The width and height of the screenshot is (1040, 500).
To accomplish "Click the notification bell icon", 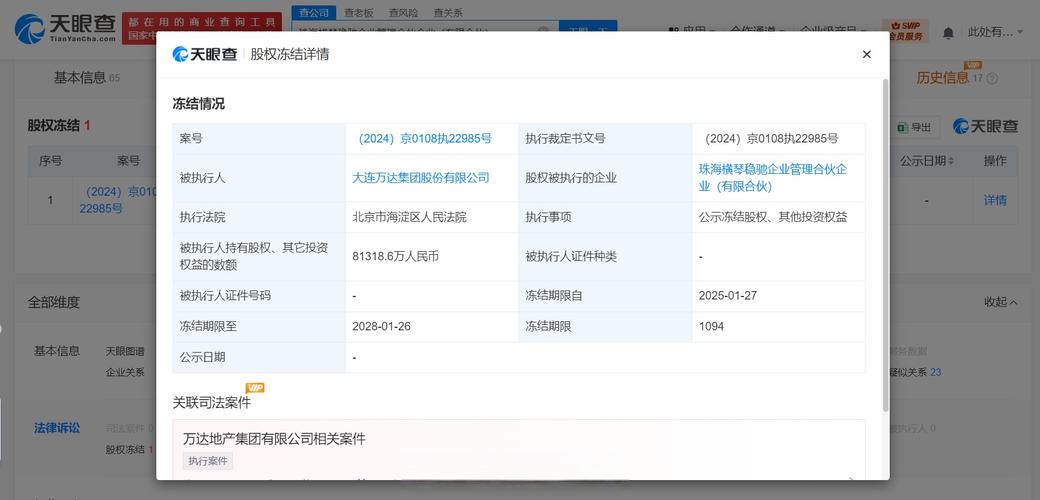I will coord(948,32).
